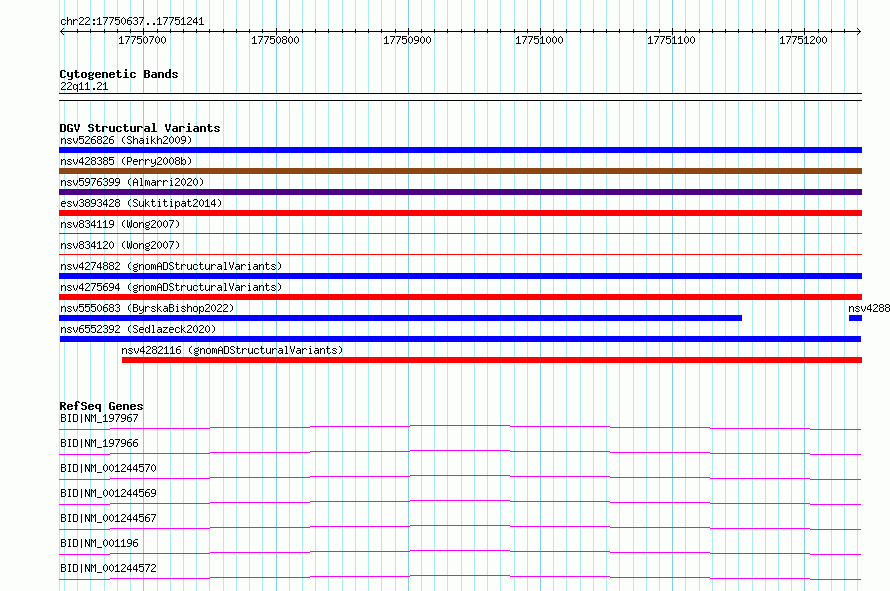Select the blue nsv5550683 variant bar
This screenshot has height=591, width=890.
pos(401,318)
